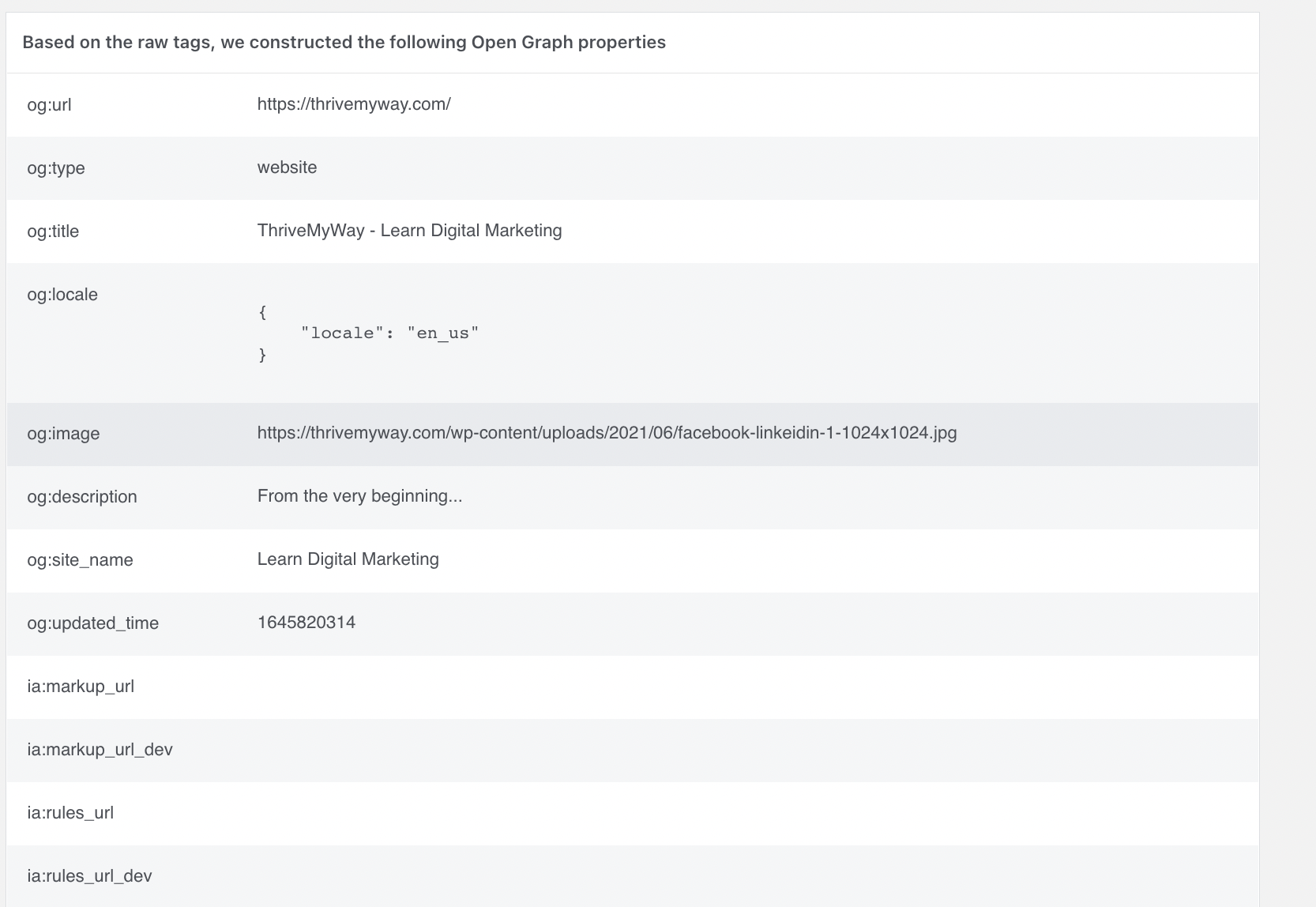Click the og:url value https://thrivemyway.com/
The width and height of the screenshot is (1316, 907).
coord(354,104)
